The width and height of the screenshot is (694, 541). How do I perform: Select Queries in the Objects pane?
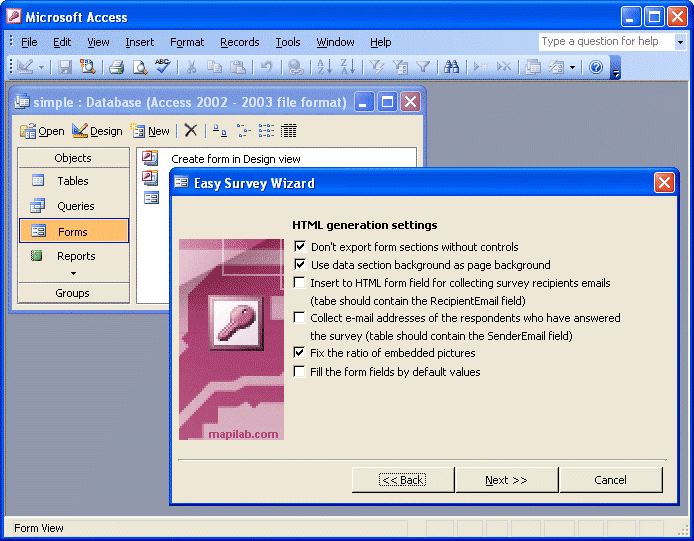click(74, 206)
